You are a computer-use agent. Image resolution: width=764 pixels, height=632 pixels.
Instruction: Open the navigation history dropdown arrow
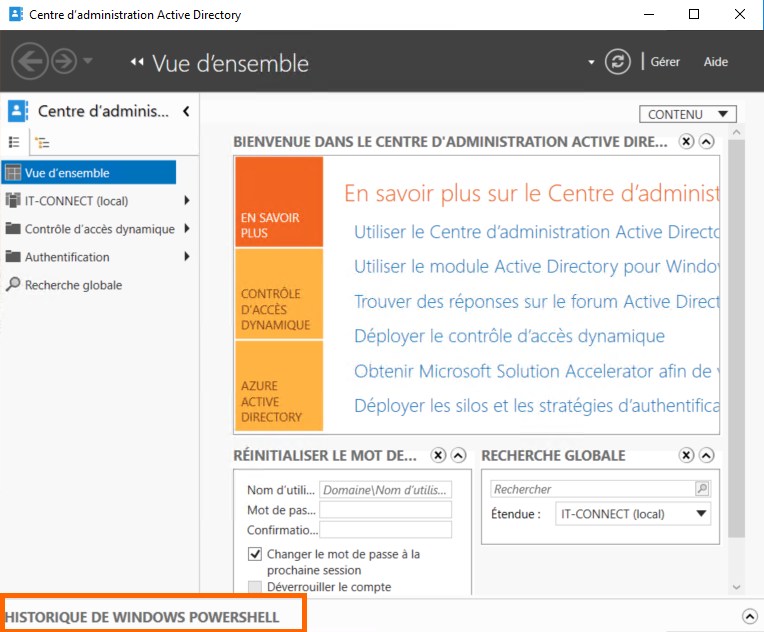(x=88, y=61)
